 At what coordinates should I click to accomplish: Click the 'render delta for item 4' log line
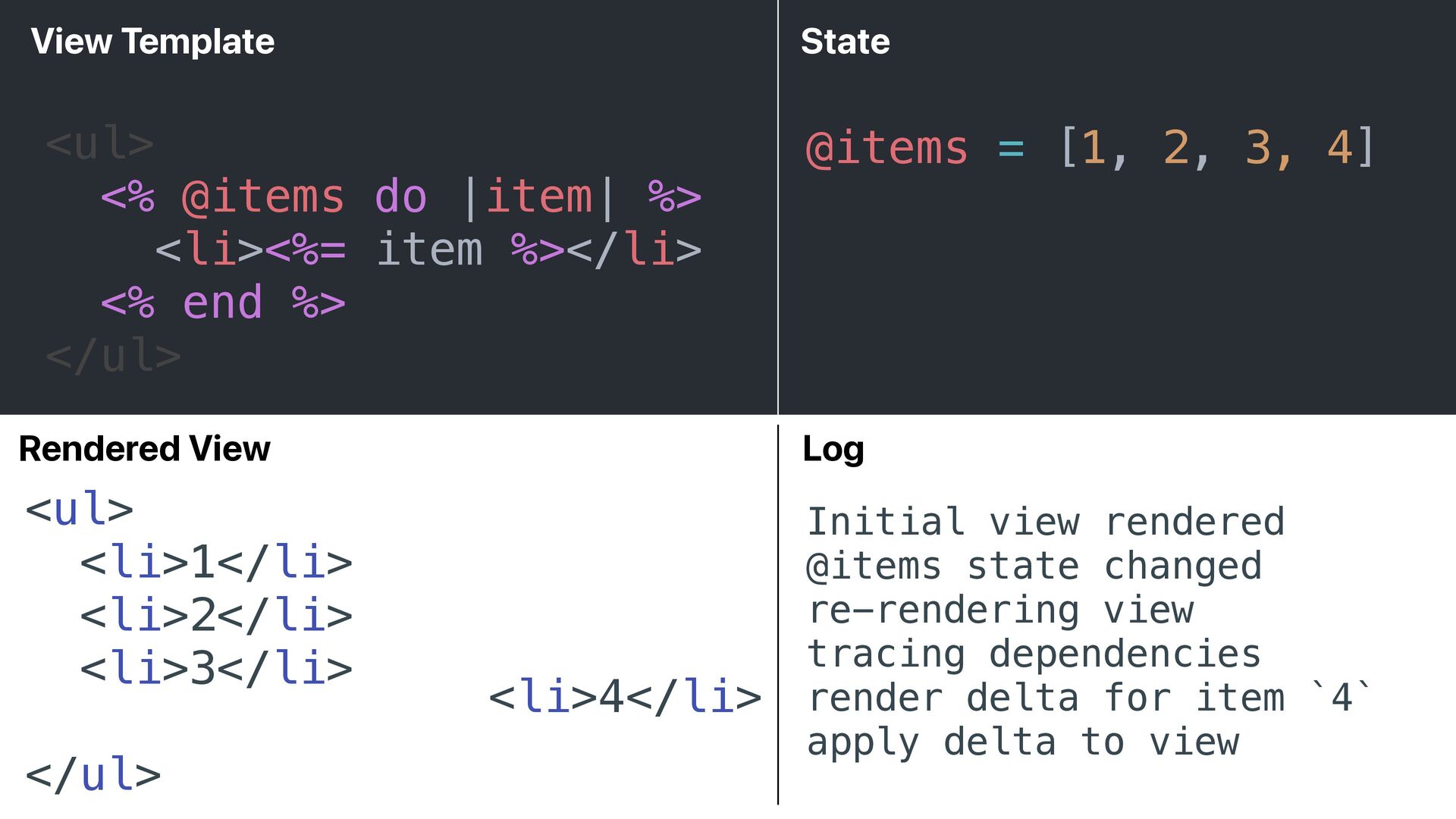click(x=1090, y=697)
